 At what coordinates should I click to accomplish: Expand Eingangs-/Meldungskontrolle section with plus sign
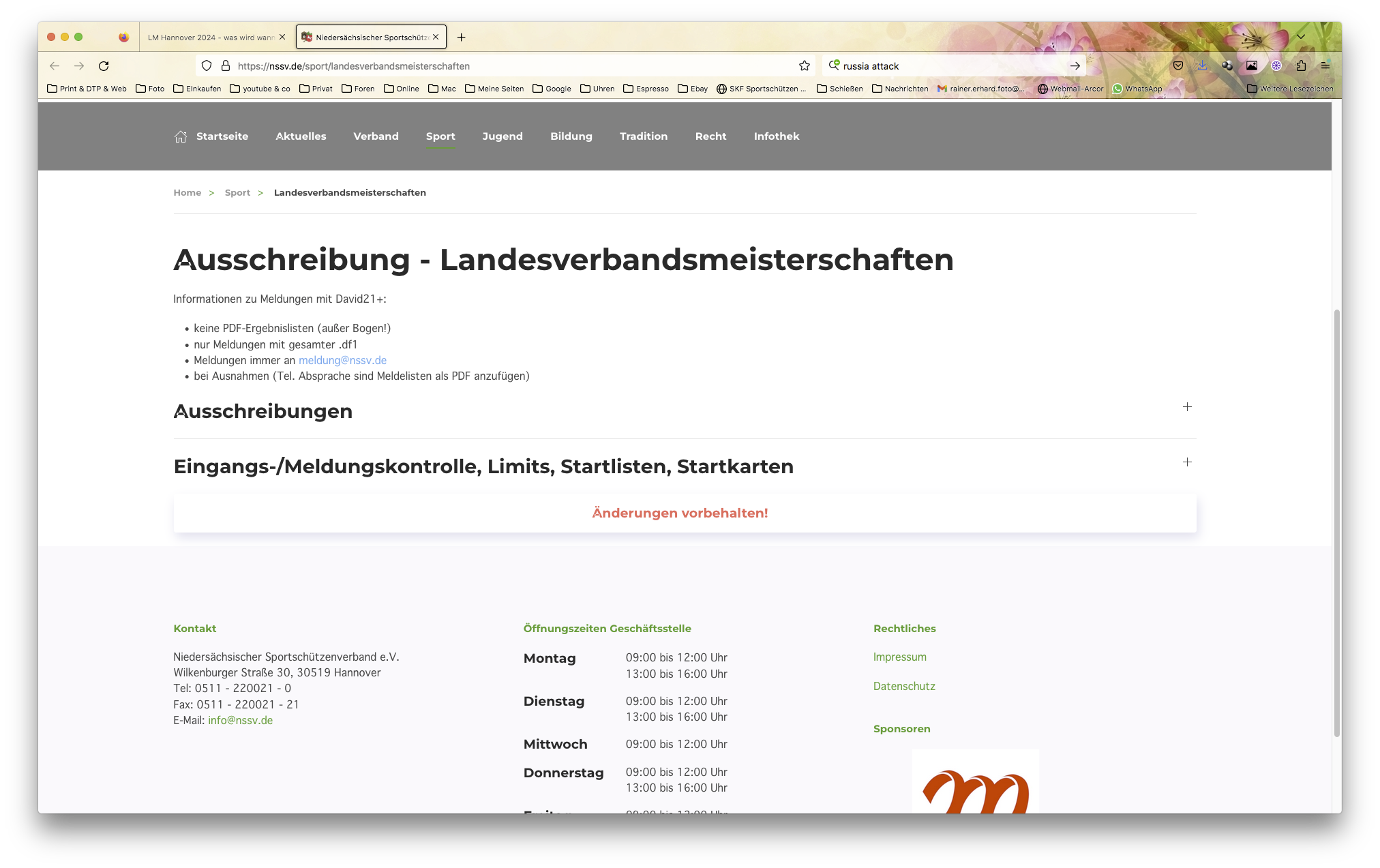(1187, 462)
